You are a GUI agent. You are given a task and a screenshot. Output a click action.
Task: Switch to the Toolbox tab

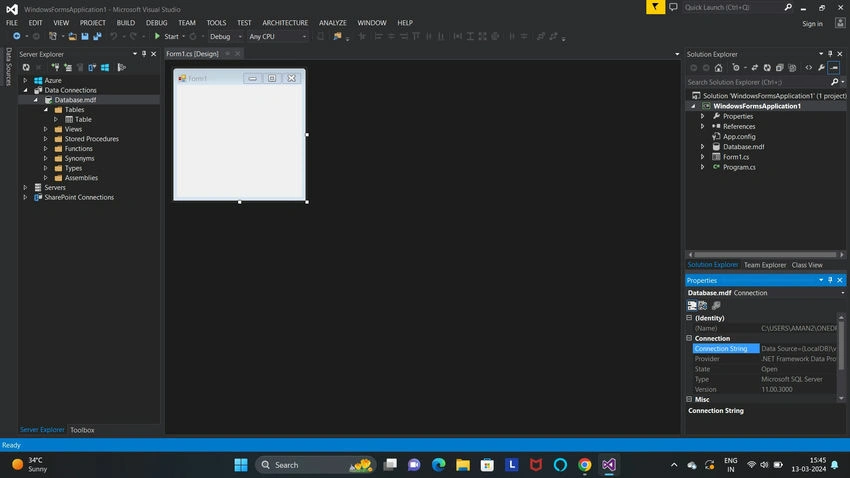pos(82,430)
